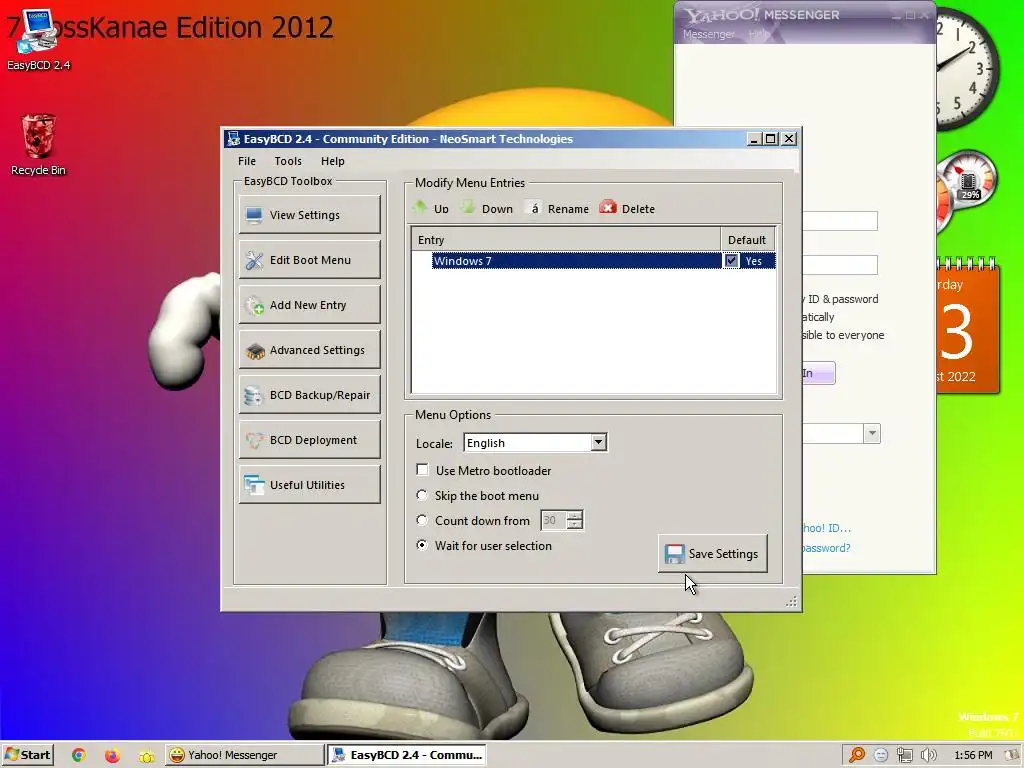Click the yellow quick launch icon beside Firefox

click(146, 756)
